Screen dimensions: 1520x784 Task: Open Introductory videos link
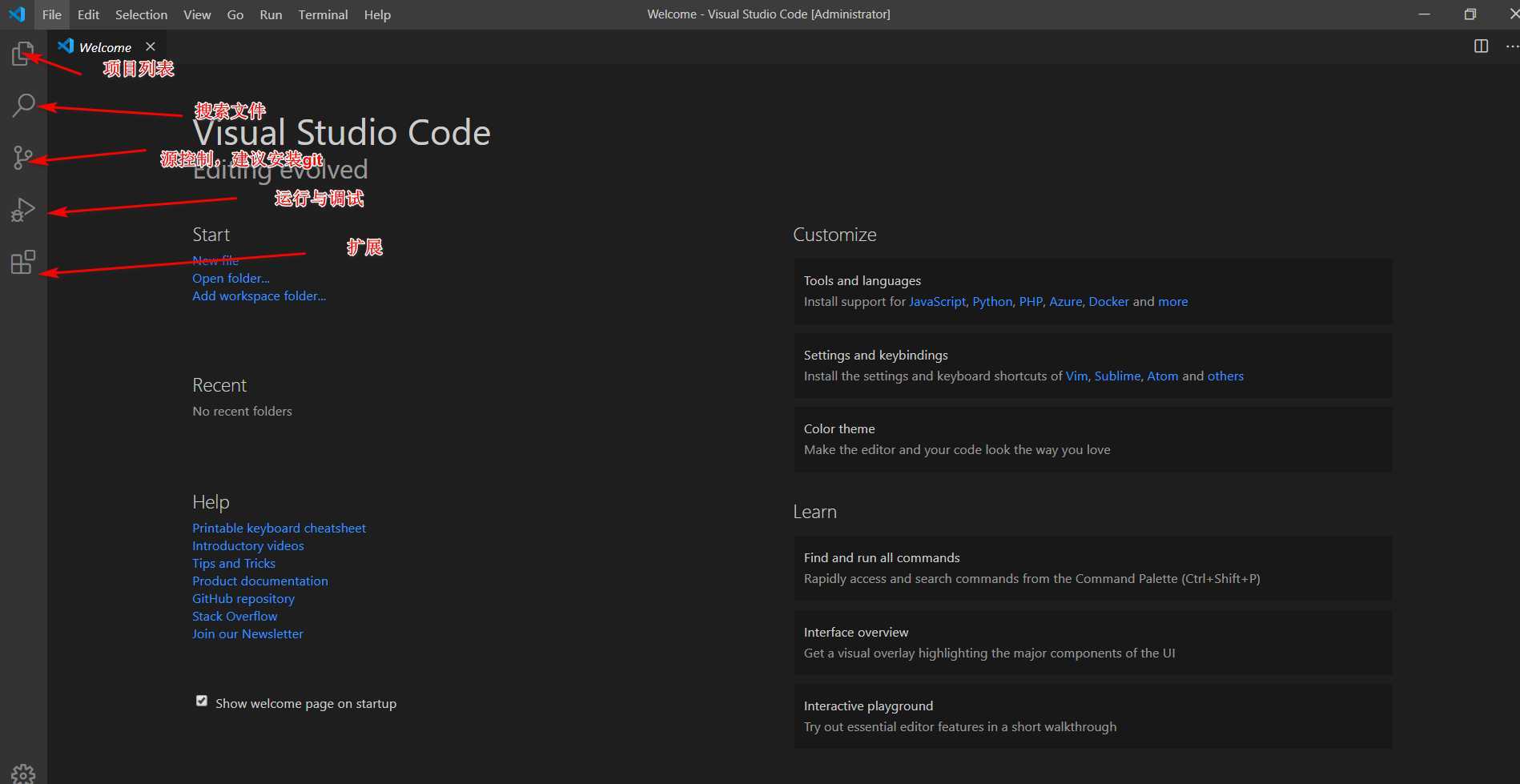coord(247,545)
